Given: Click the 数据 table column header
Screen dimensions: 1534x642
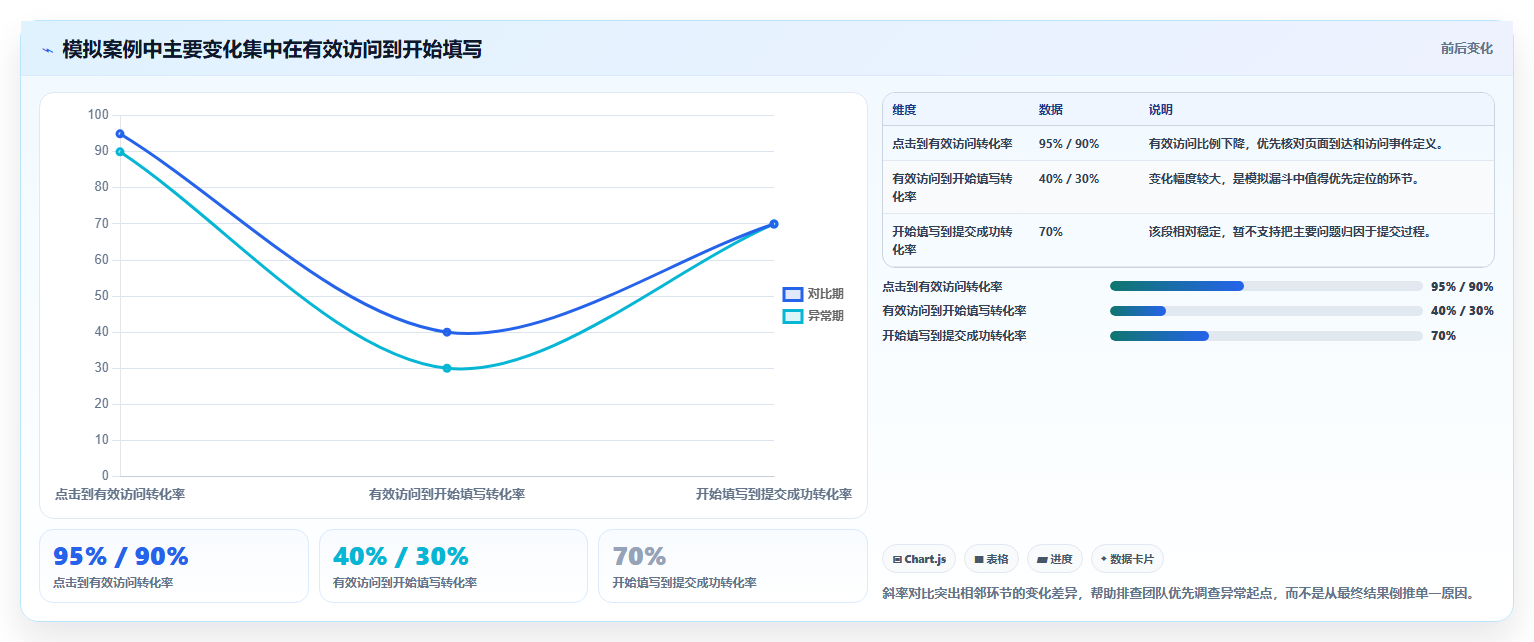Looking at the screenshot, I should [x=1051, y=110].
